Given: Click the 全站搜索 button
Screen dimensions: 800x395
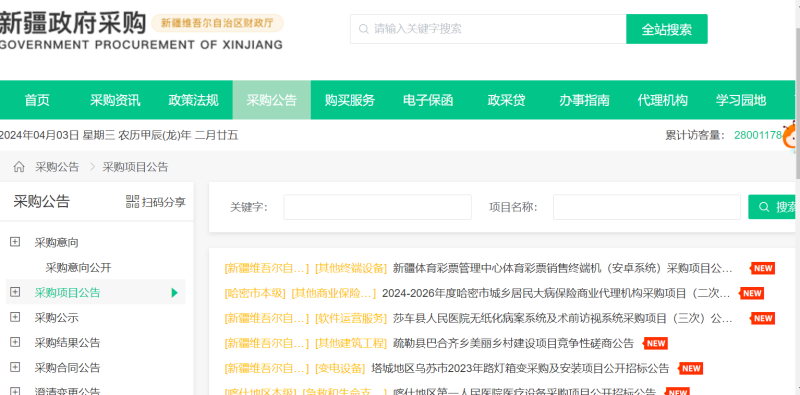Looking at the screenshot, I should pyautogui.click(x=667, y=29).
